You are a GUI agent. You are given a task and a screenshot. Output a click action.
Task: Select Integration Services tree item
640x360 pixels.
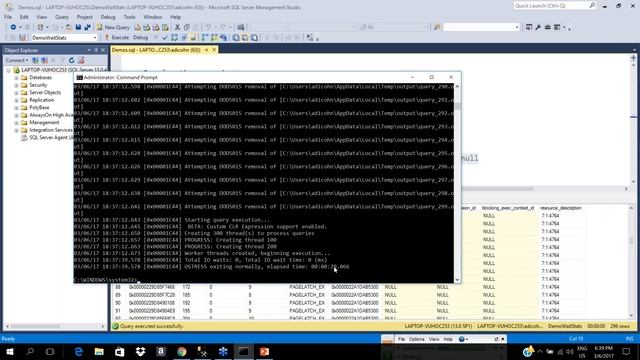47,130
